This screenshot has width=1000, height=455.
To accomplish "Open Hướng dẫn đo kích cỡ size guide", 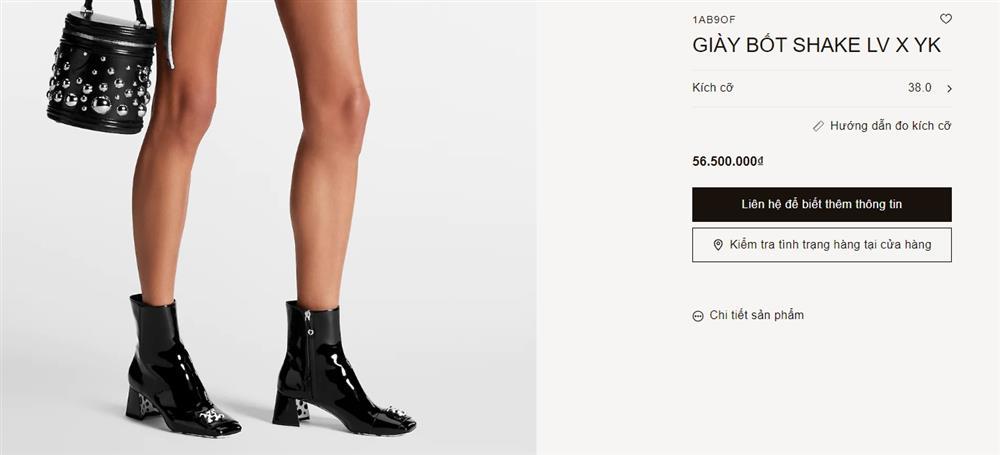I will (890, 126).
